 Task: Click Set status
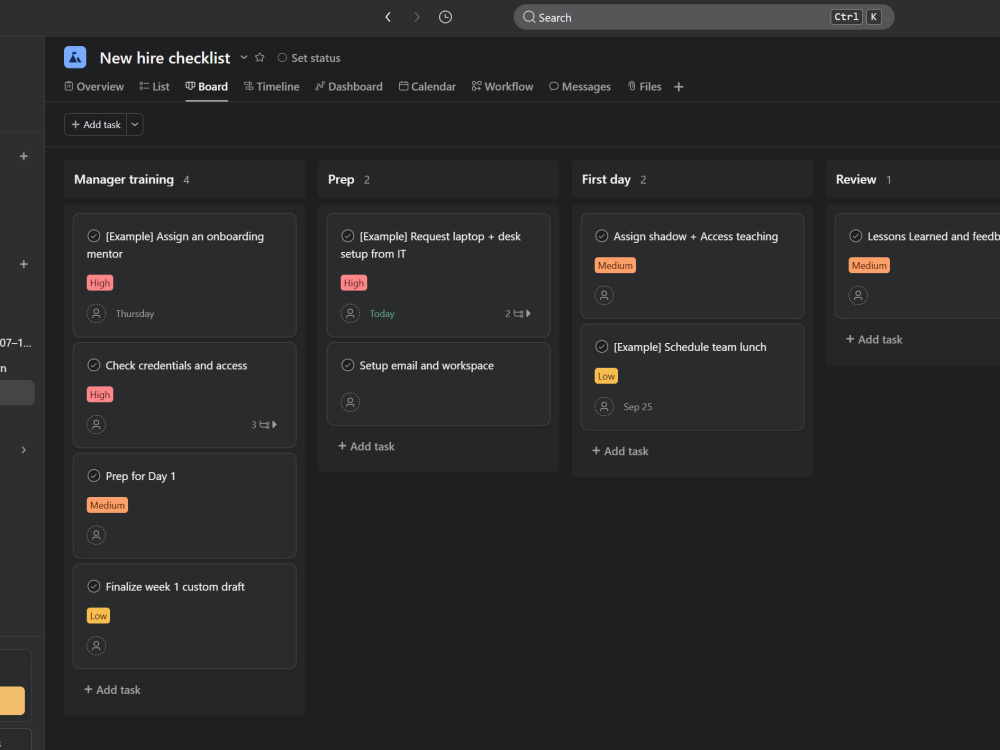pyautogui.click(x=309, y=58)
